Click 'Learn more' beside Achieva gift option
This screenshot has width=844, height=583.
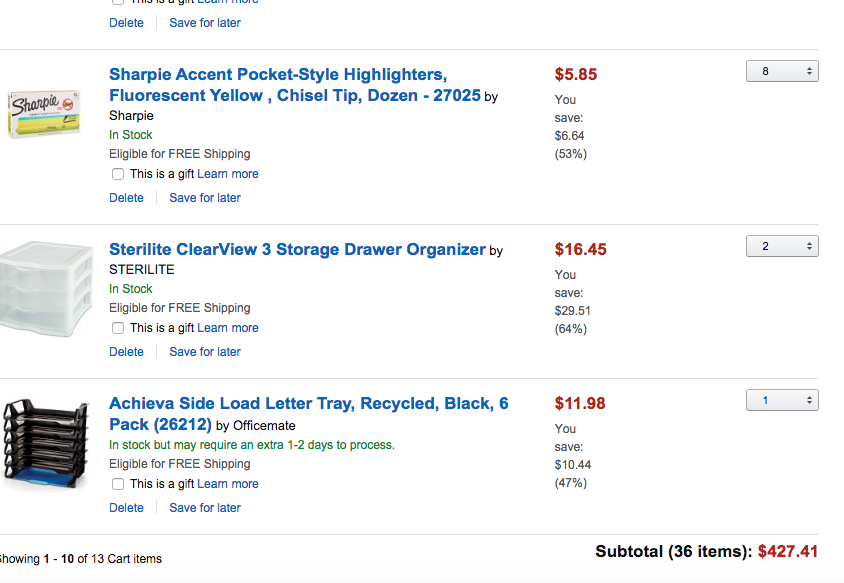(x=228, y=484)
